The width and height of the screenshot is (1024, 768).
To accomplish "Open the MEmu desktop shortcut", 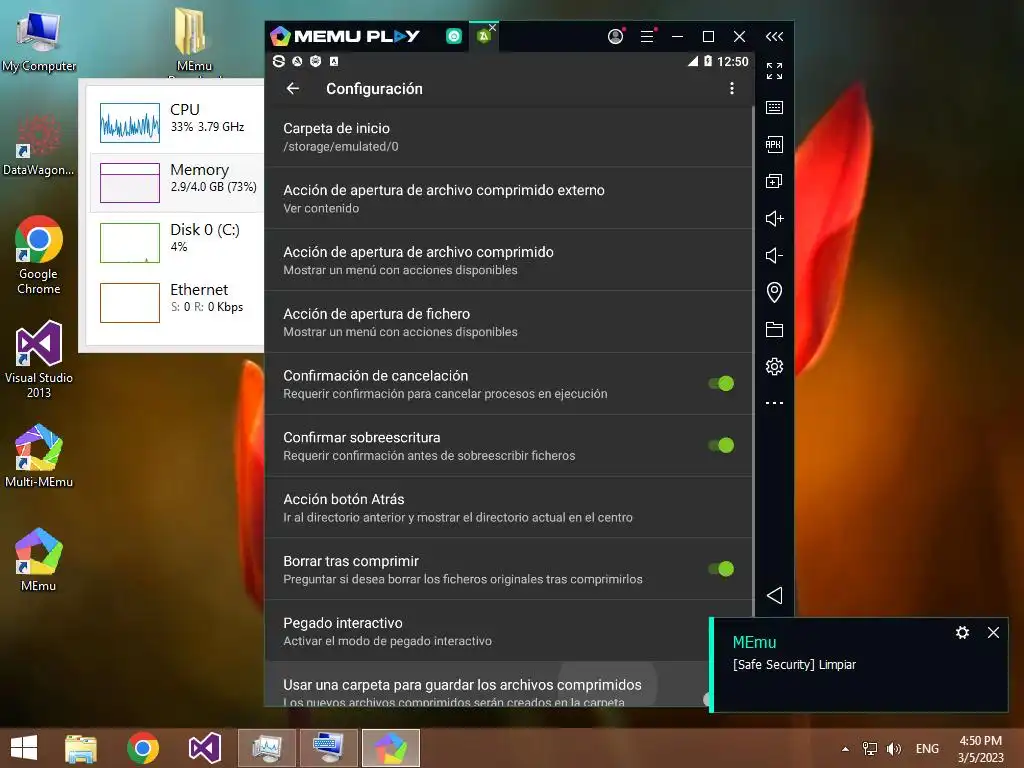I will click(x=39, y=559).
